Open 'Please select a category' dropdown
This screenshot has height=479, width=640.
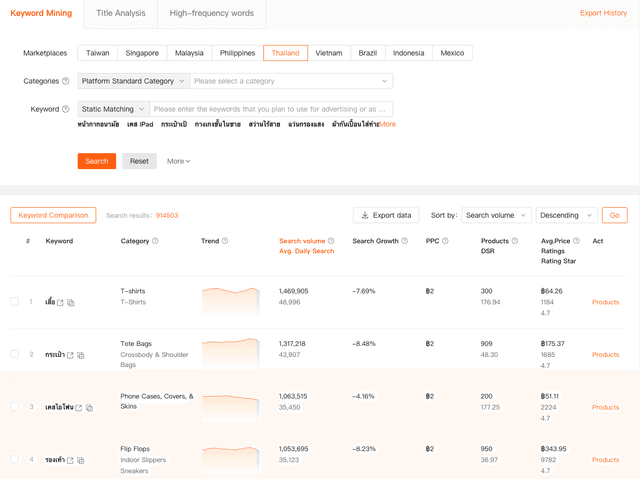click(291, 81)
